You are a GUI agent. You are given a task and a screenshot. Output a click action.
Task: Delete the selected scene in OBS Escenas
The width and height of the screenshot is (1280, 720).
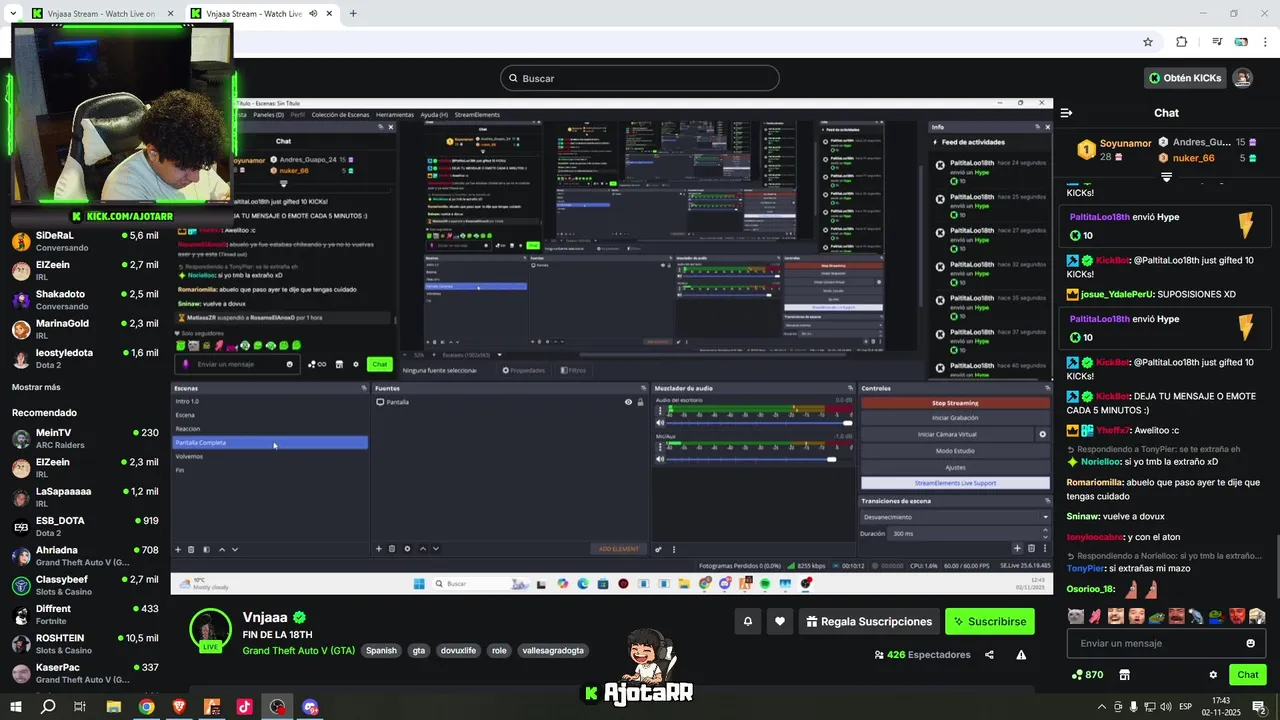192,549
